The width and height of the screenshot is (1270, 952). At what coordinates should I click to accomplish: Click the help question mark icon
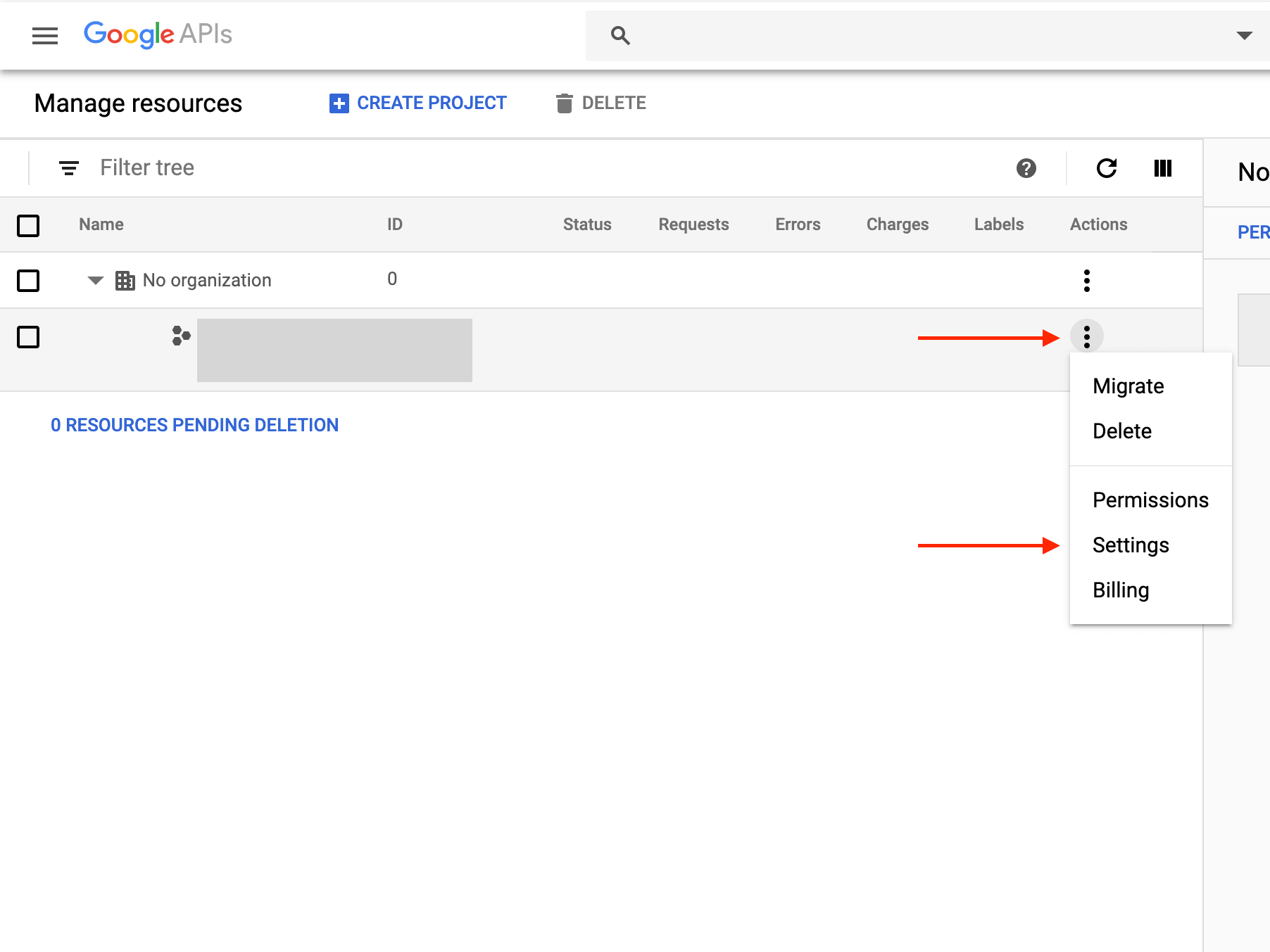click(x=1026, y=168)
